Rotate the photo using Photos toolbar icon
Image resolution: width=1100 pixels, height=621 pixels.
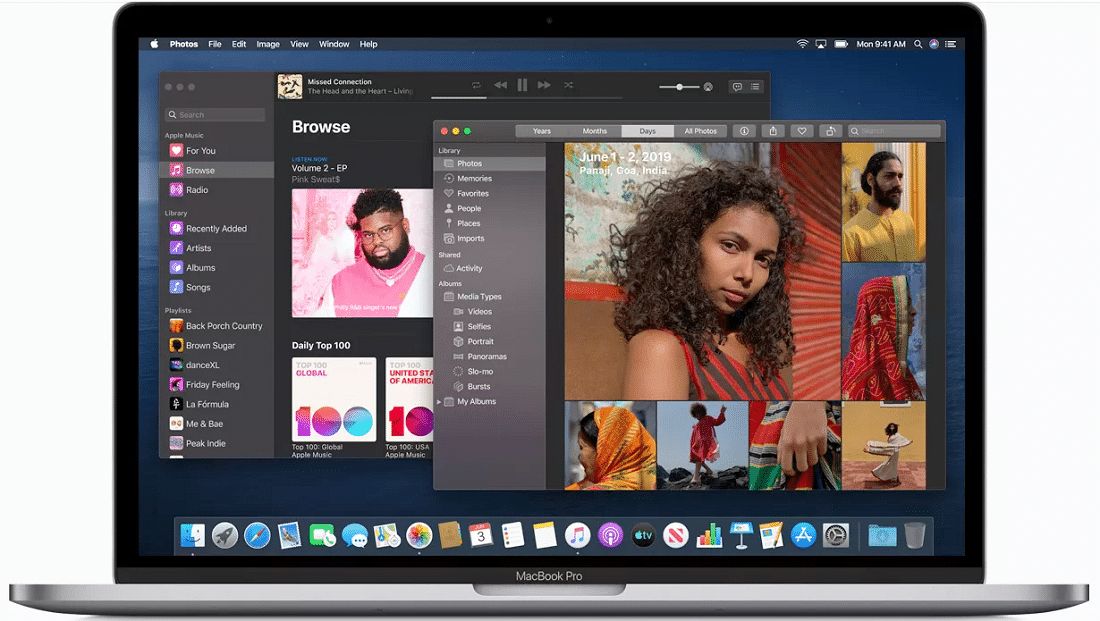831,131
